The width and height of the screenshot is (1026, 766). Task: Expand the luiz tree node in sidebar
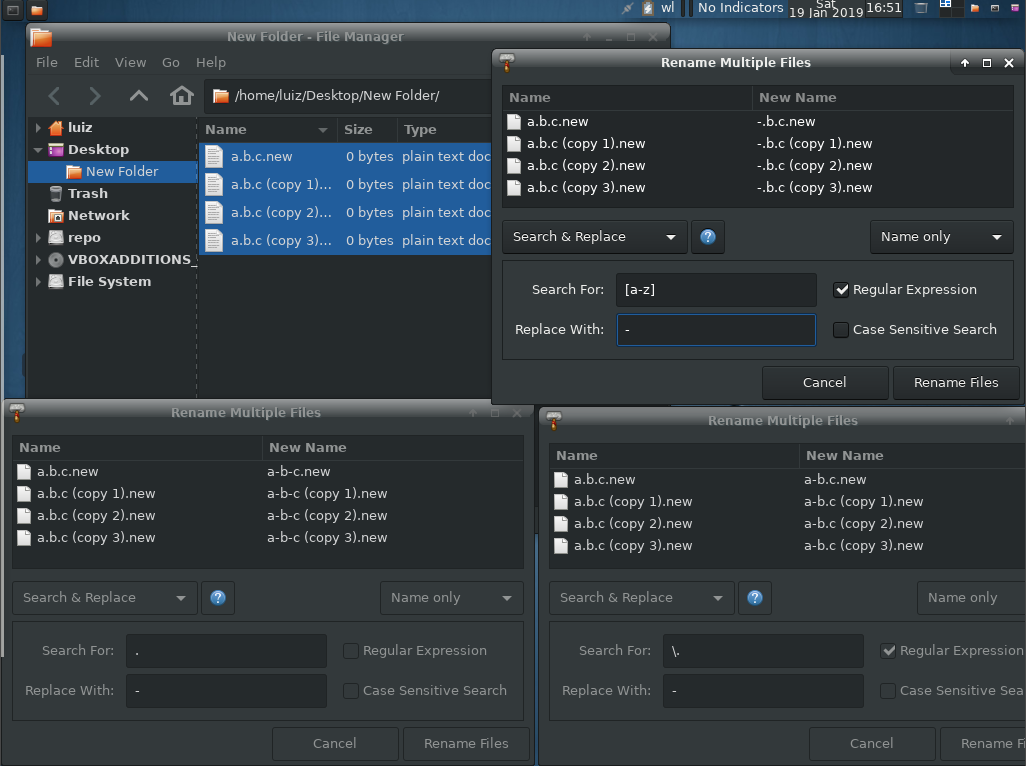(x=39, y=128)
